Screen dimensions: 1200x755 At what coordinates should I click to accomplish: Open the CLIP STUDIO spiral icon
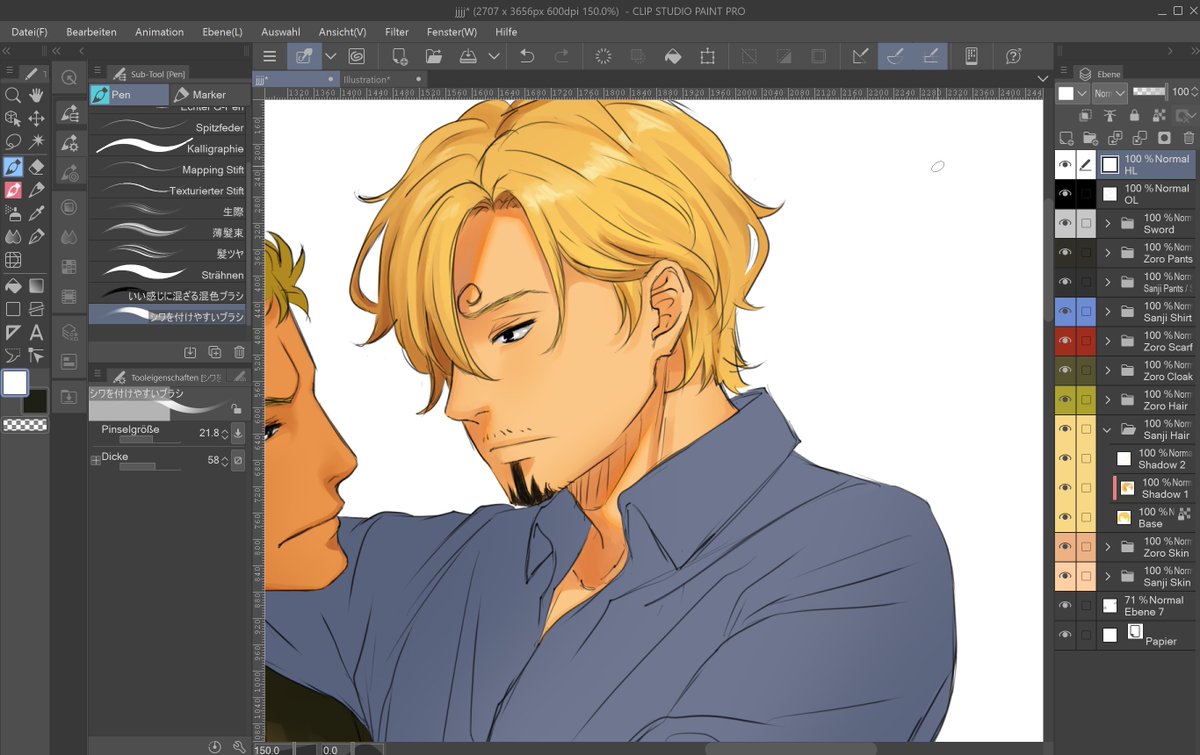click(x=357, y=56)
